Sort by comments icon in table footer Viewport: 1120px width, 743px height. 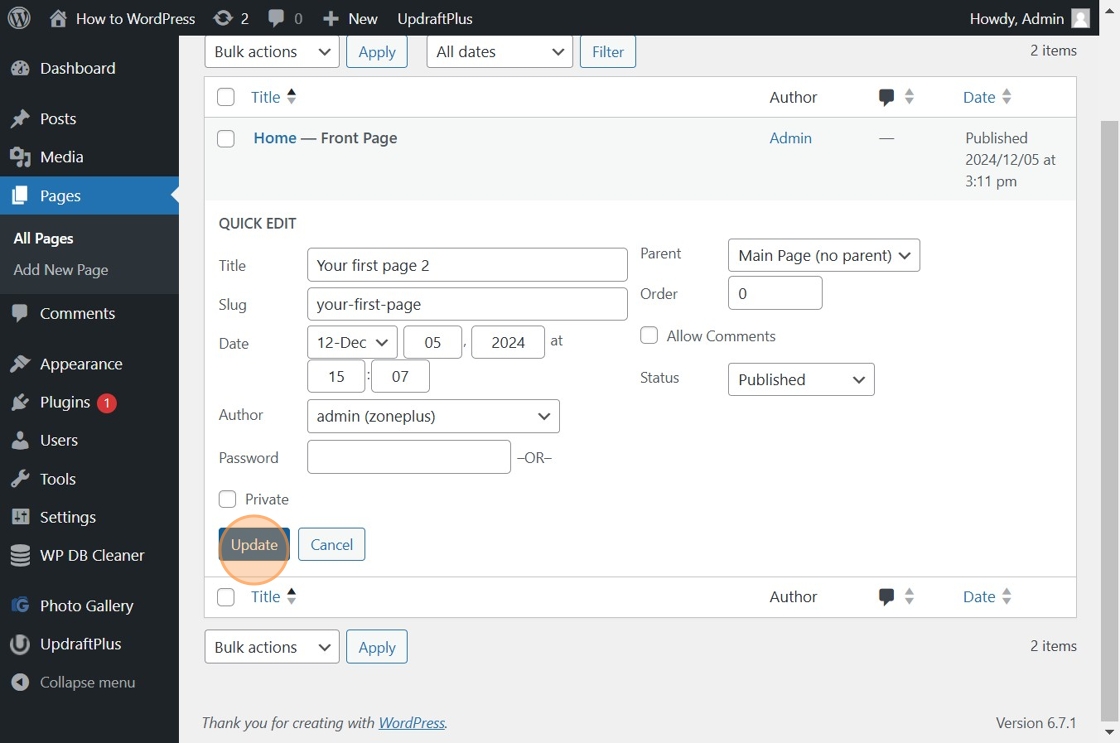pos(886,597)
